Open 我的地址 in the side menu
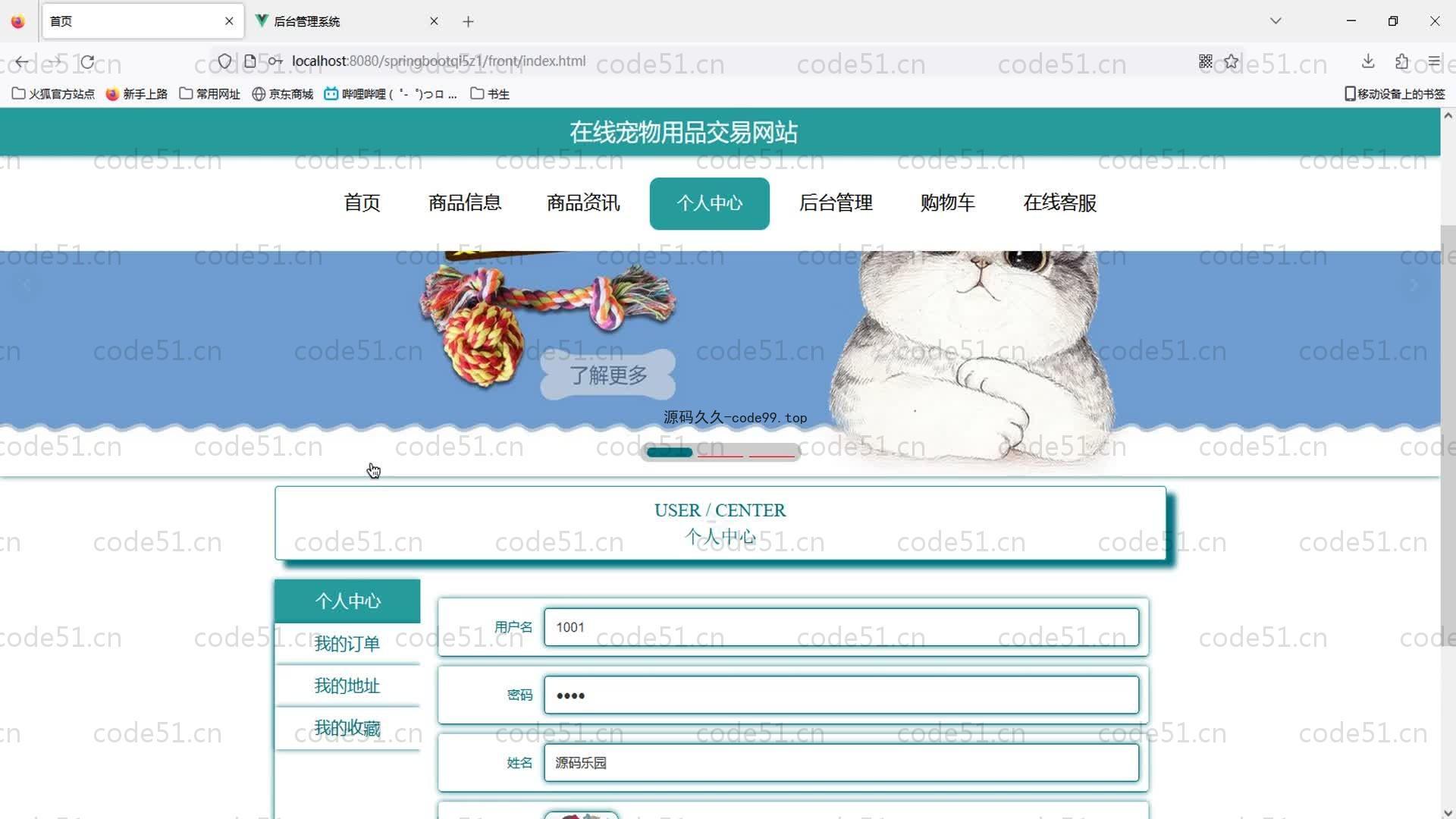Viewport: 1456px width, 819px height. tap(347, 686)
